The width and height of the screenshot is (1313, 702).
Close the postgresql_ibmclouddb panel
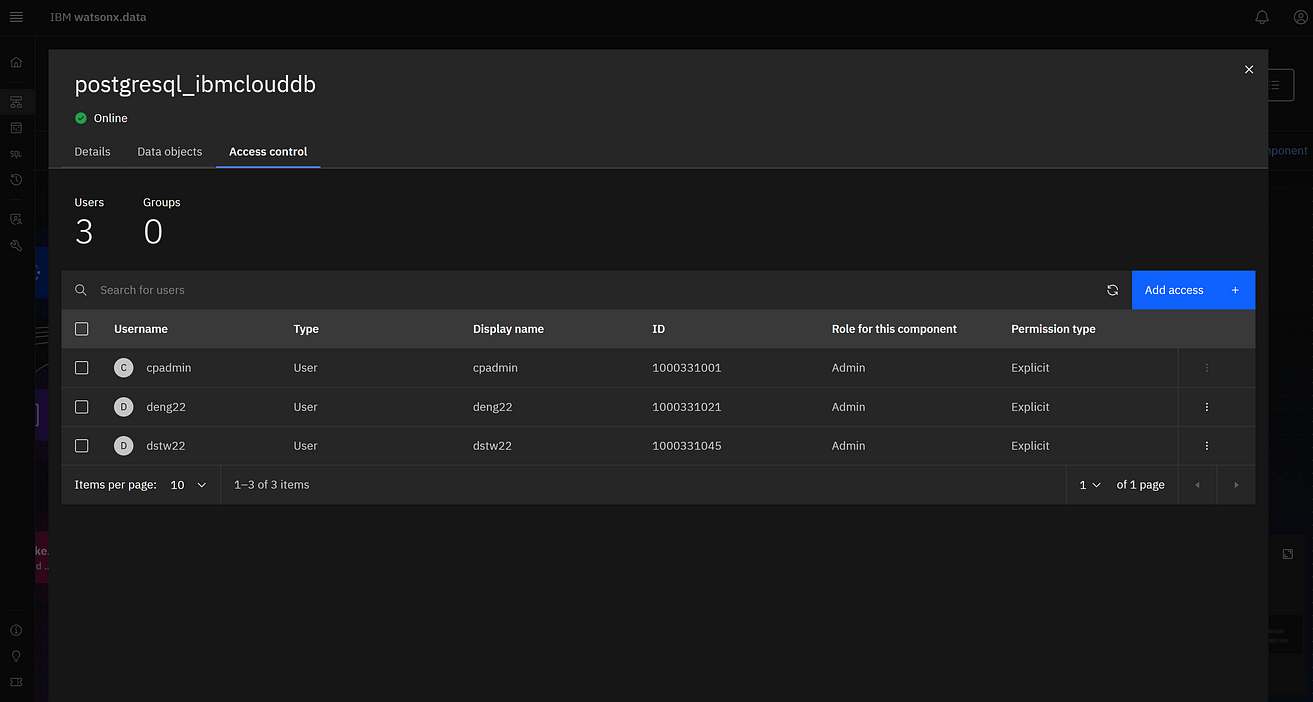pyautogui.click(x=1248, y=69)
